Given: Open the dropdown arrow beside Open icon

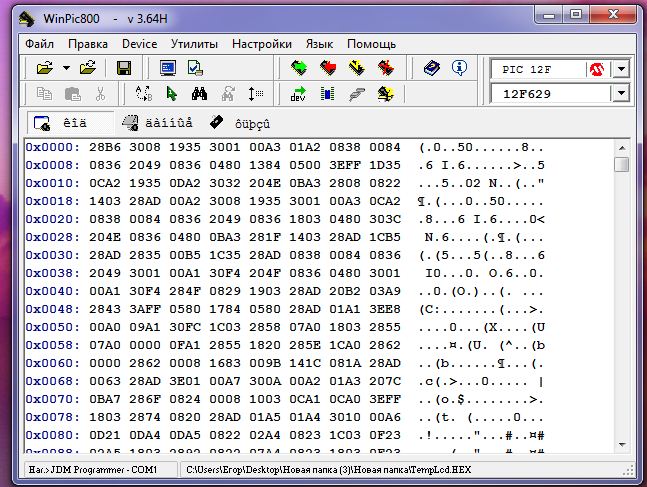Looking at the screenshot, I should coord(66,68).
